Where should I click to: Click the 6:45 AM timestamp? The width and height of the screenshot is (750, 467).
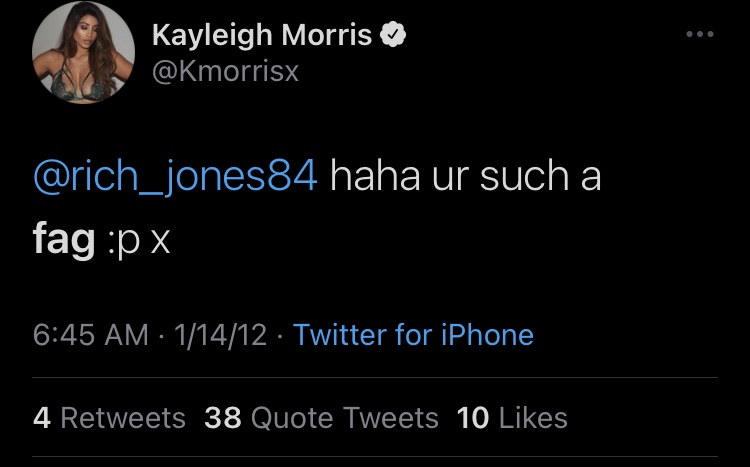tap(91, 334)
